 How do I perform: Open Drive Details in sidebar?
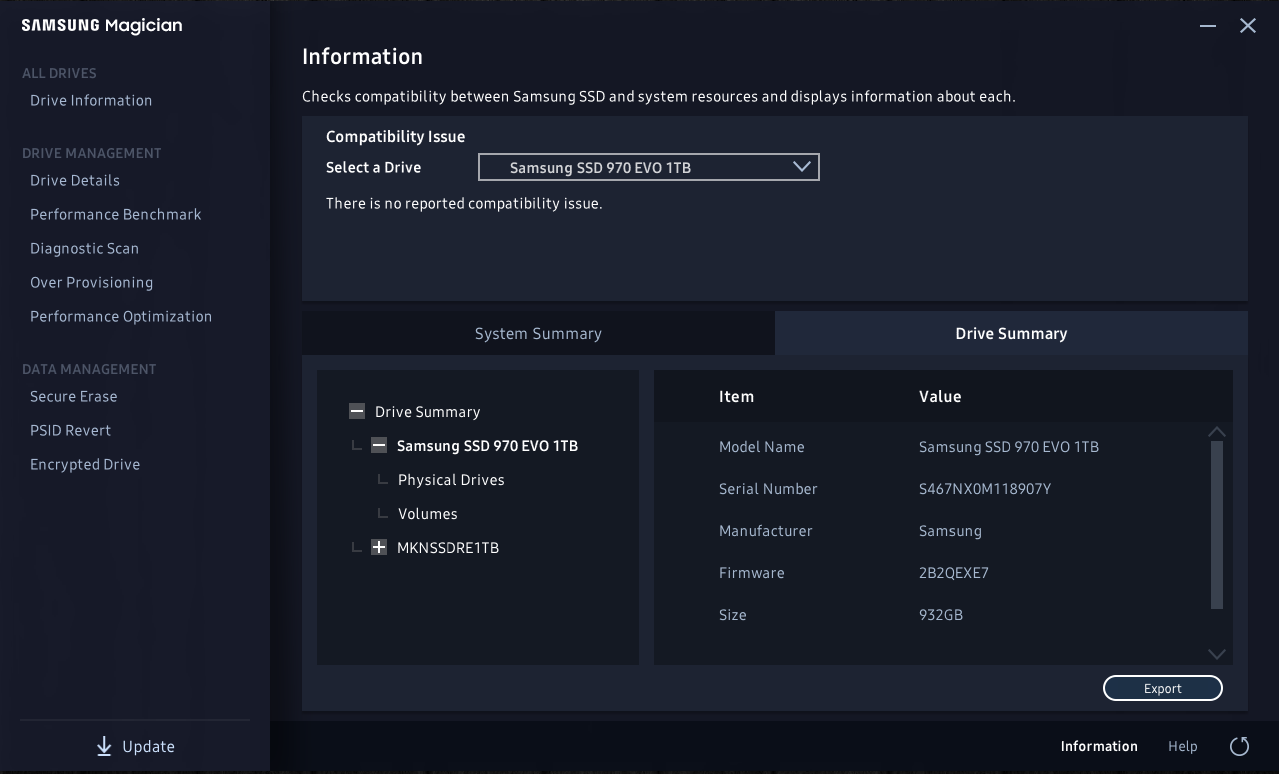tap(75, 180)
